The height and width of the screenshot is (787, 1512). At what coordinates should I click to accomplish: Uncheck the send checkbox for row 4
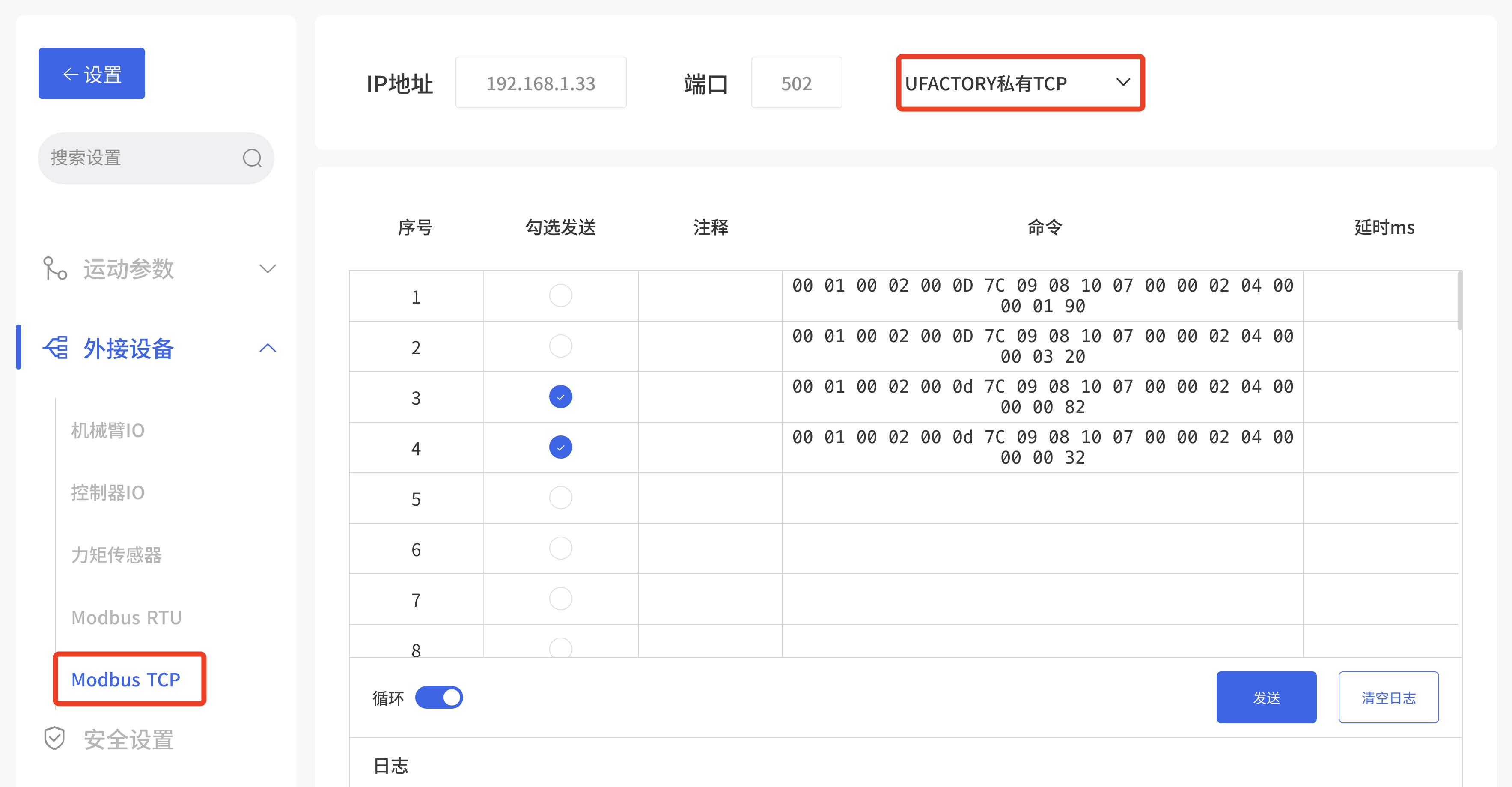560,447
